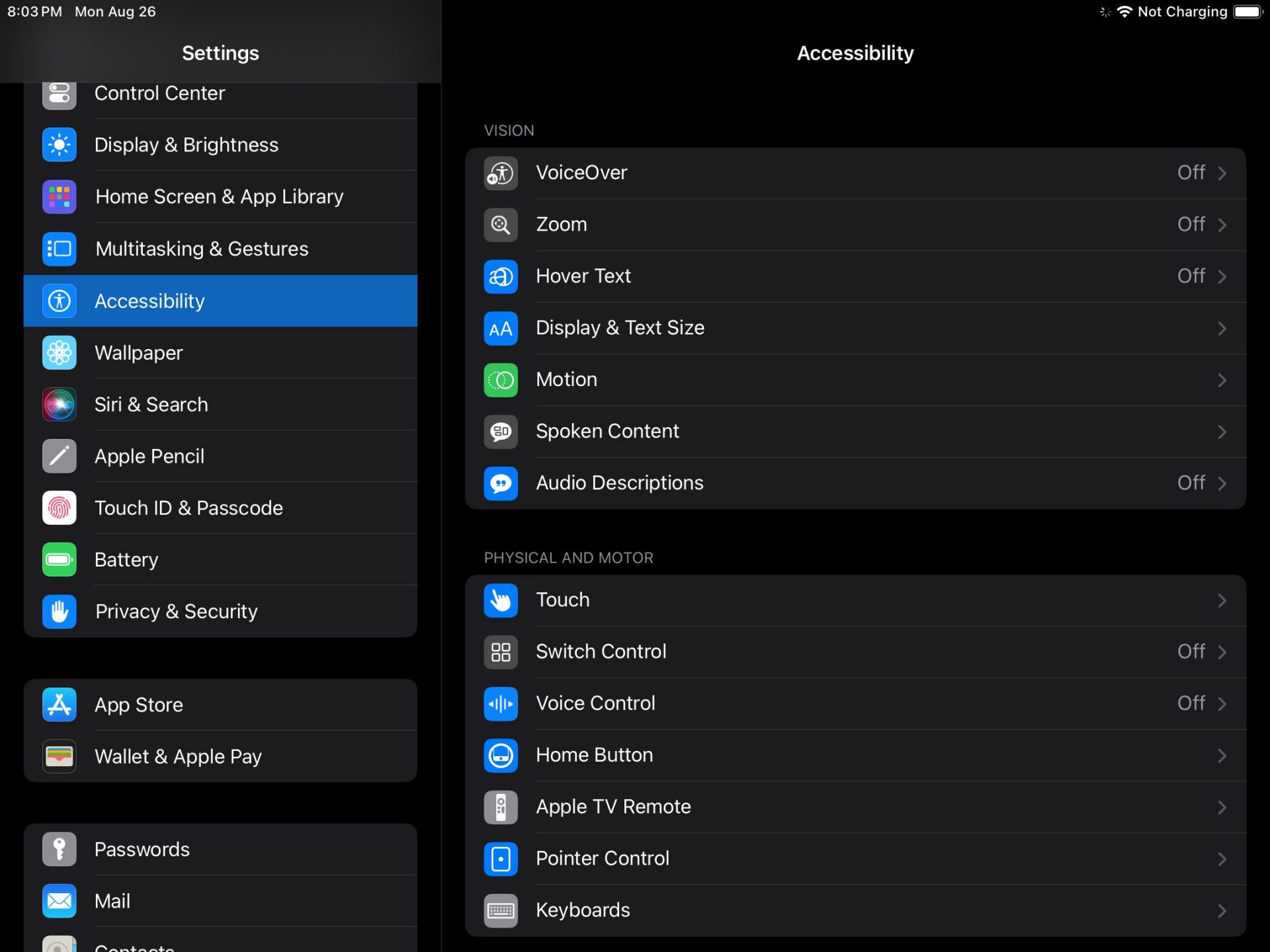Tap the Touch ID fingerprint icon
This screenshot has width=1270, height=952.
point(60,508)
